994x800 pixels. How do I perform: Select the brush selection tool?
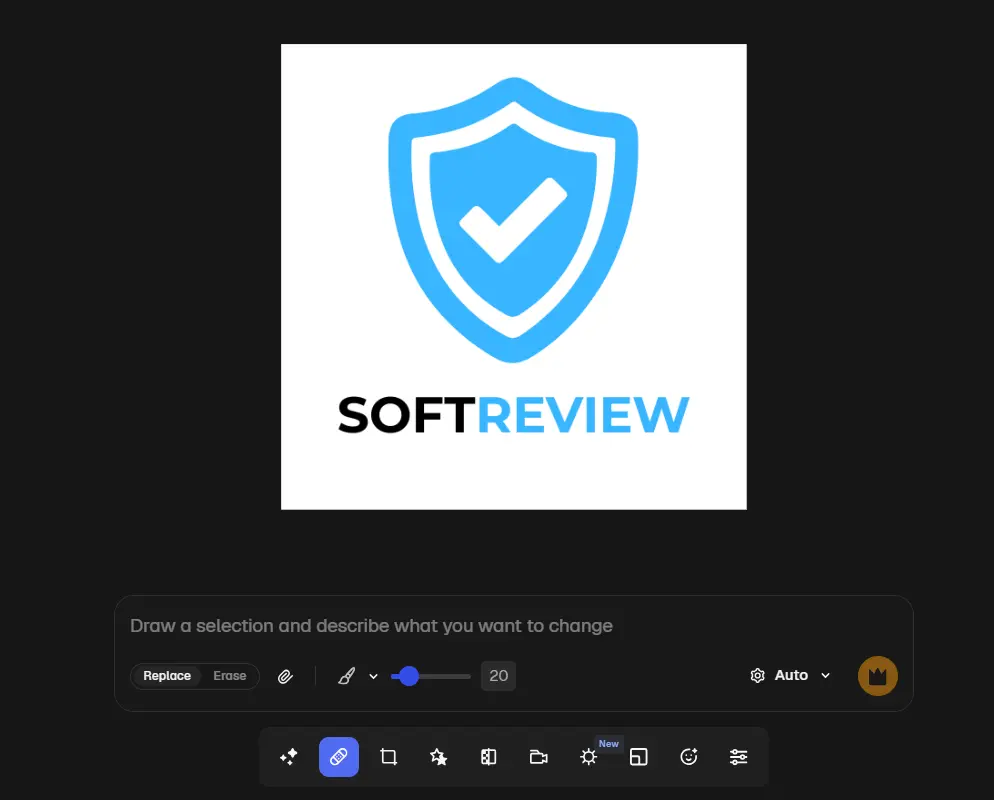(346, 676)
